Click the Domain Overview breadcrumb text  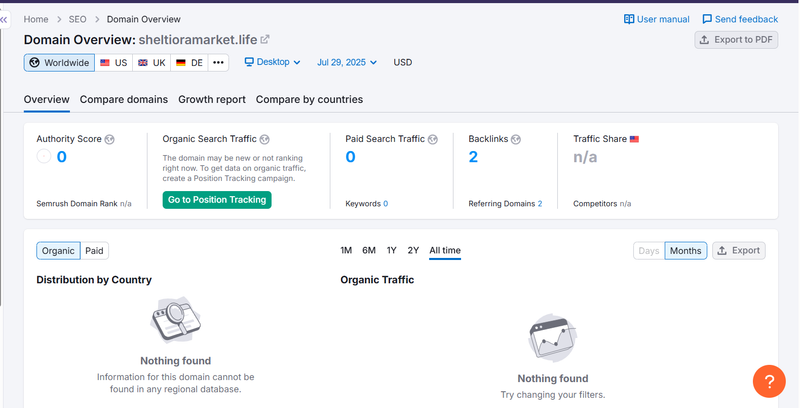143,19
